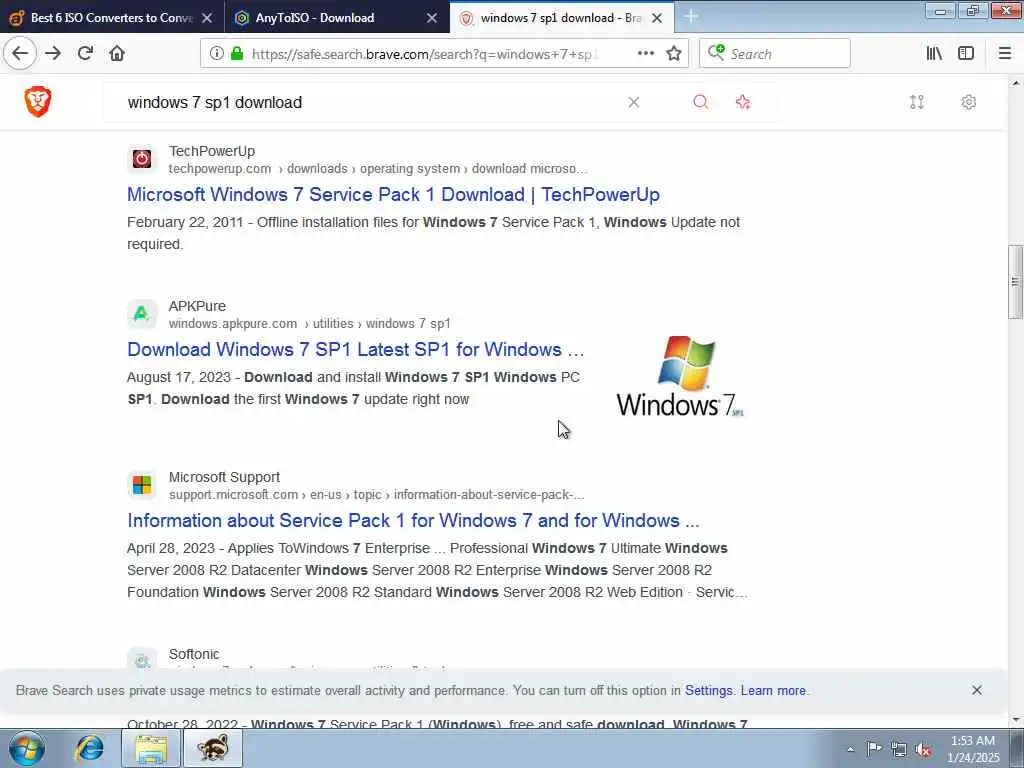
Task: Bookmark this page with the star
Action: click(x=674, y=54)
